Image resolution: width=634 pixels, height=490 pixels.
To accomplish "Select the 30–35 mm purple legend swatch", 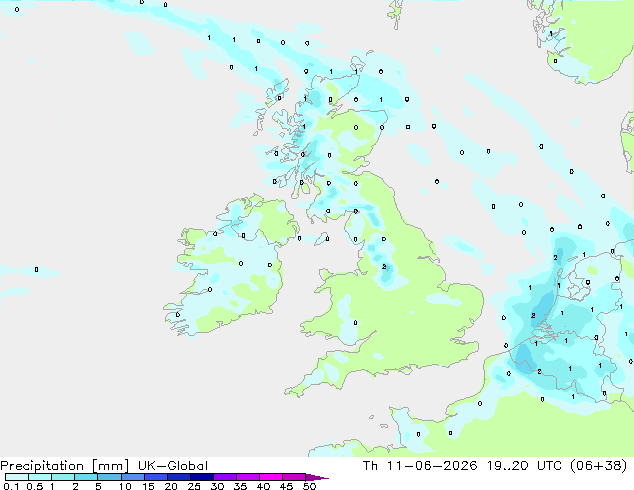I will [x=224, y=477].
